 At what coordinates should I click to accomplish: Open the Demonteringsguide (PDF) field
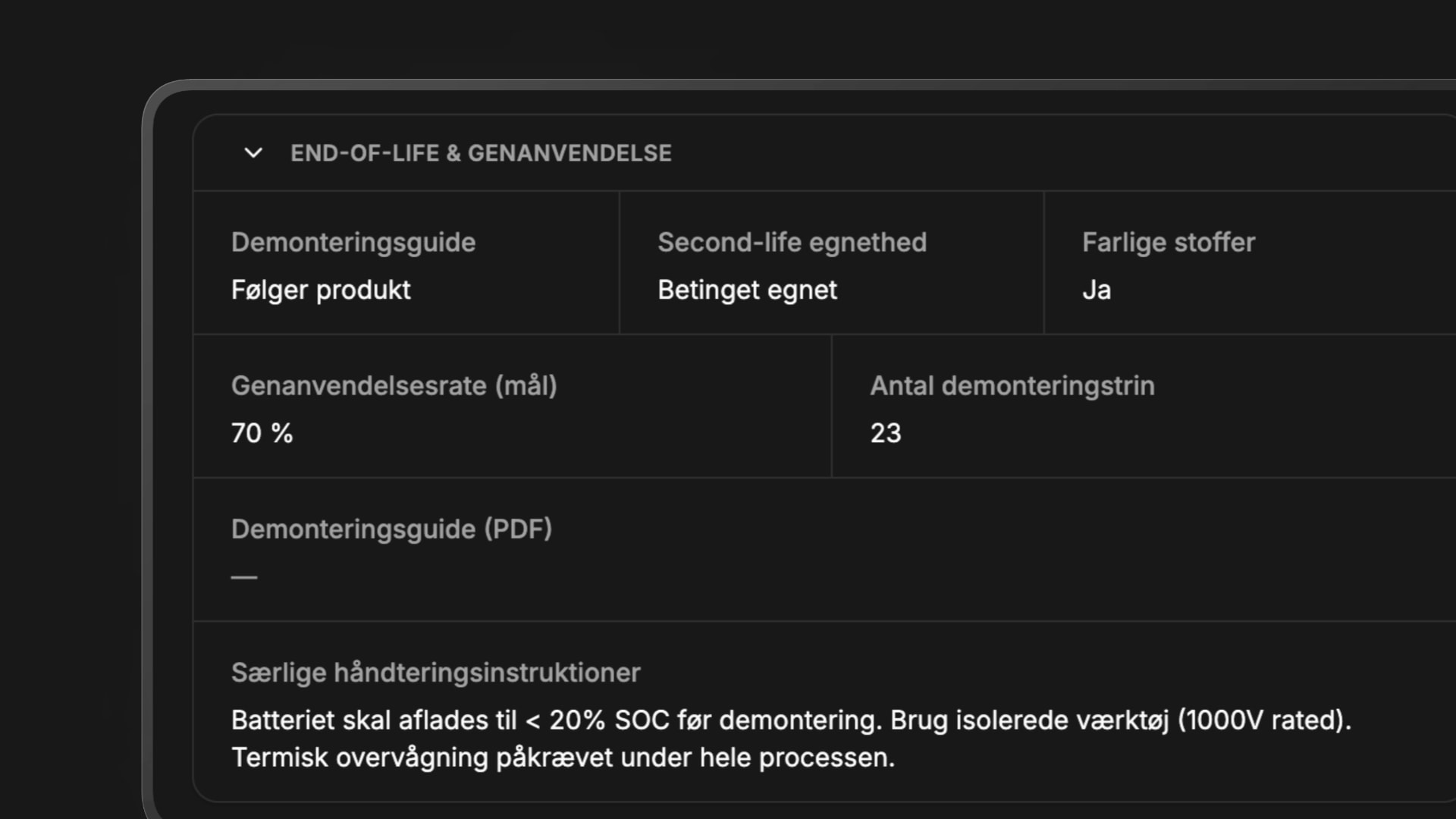(391, 529)
